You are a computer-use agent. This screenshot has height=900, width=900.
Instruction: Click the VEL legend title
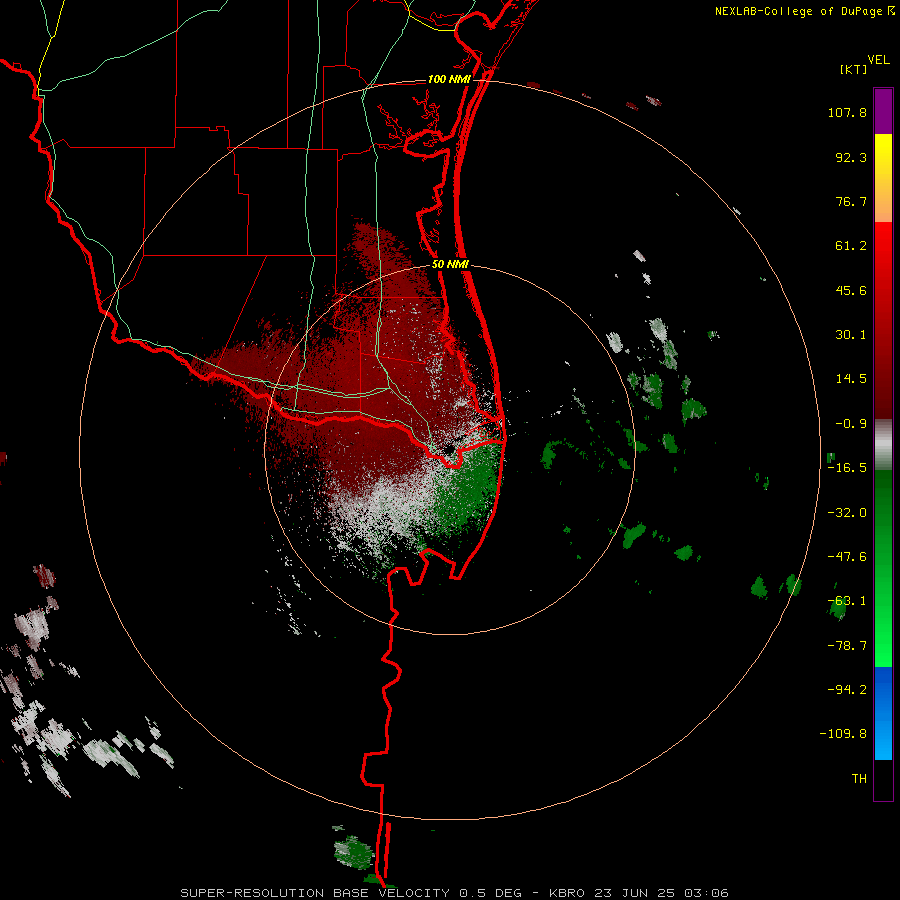(878, 60)
